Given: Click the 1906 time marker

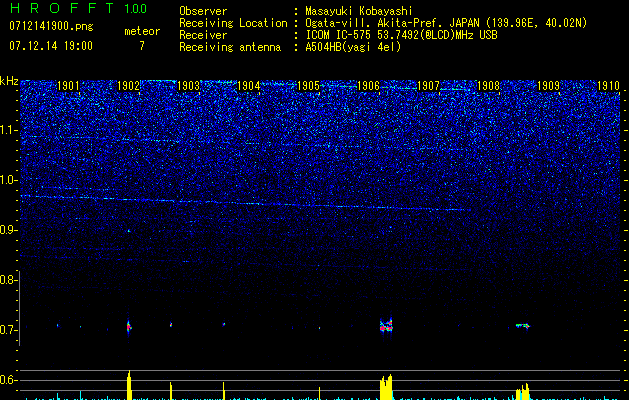Looking at the screenshot, I should pyautogui.click(x=368, y=86).
